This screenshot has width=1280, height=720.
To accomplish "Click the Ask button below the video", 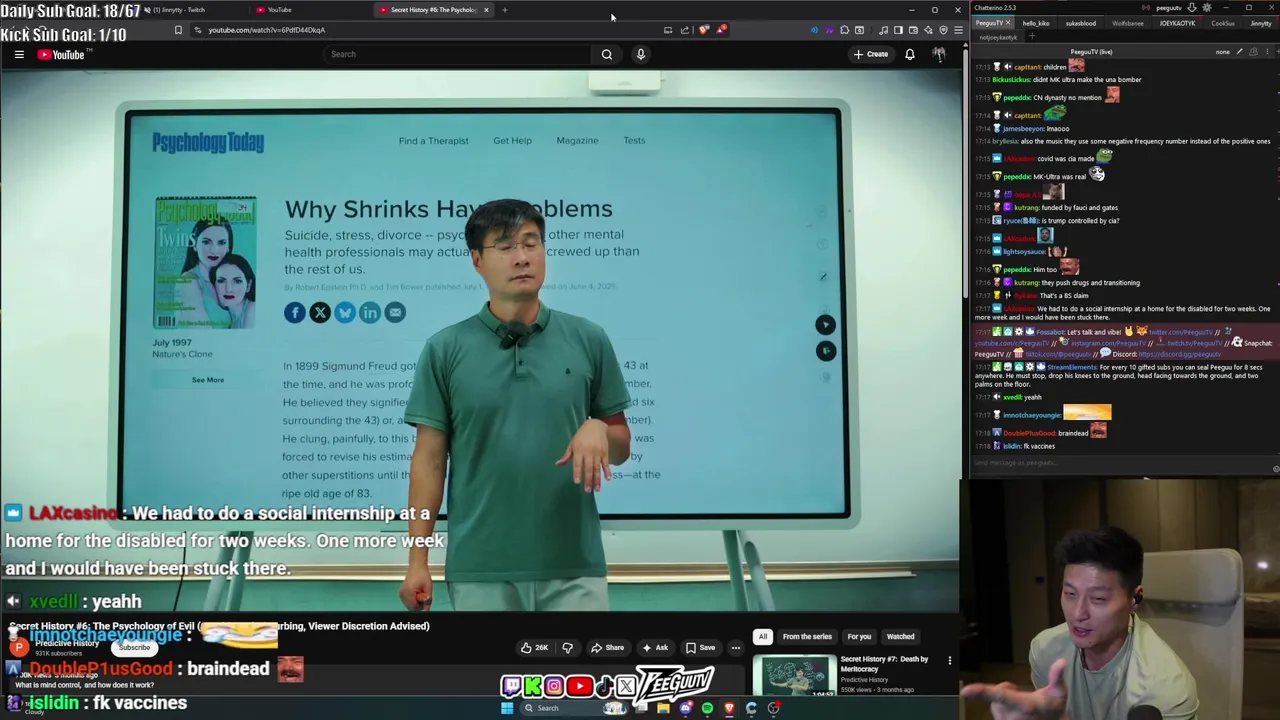I will tap(654, 647).
